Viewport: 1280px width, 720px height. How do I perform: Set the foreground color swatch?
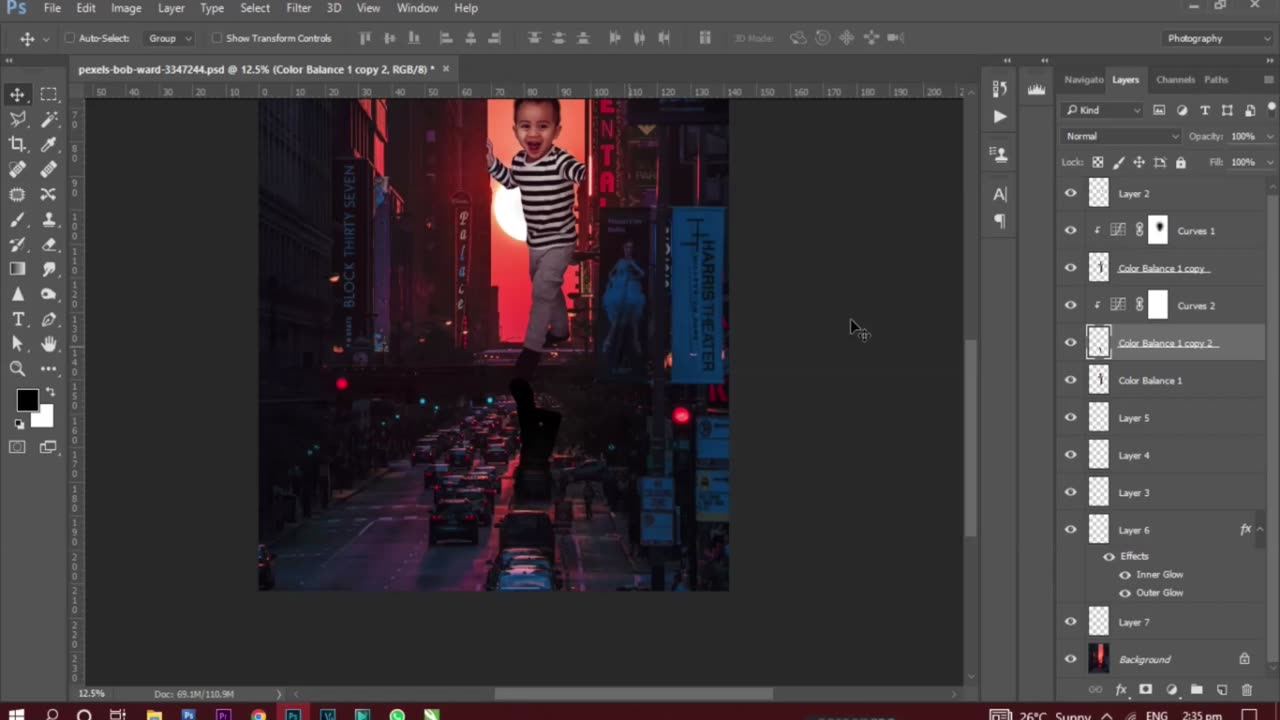(x=27, y=400)
